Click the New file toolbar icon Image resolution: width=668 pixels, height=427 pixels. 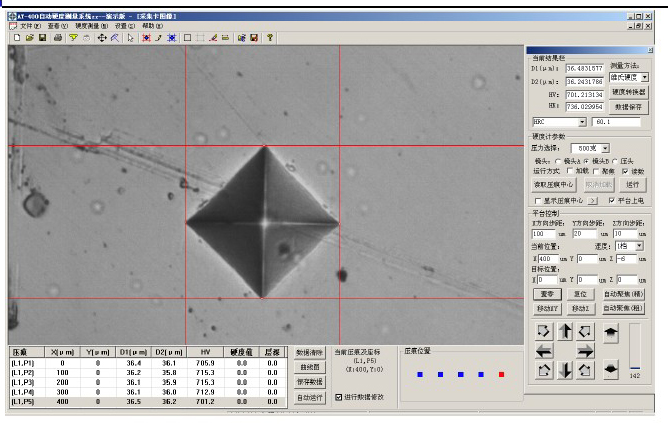[15, 37]
